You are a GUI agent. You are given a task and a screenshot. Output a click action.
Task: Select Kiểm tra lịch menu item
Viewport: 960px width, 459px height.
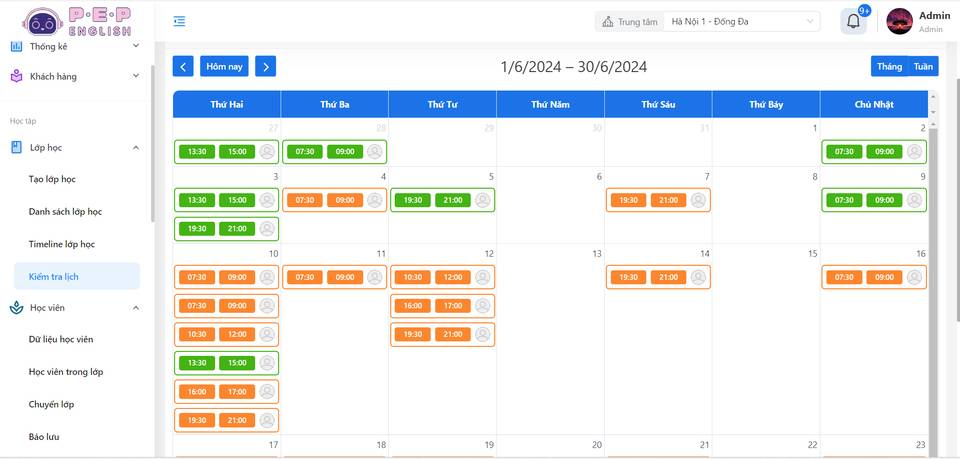point(77,277)
